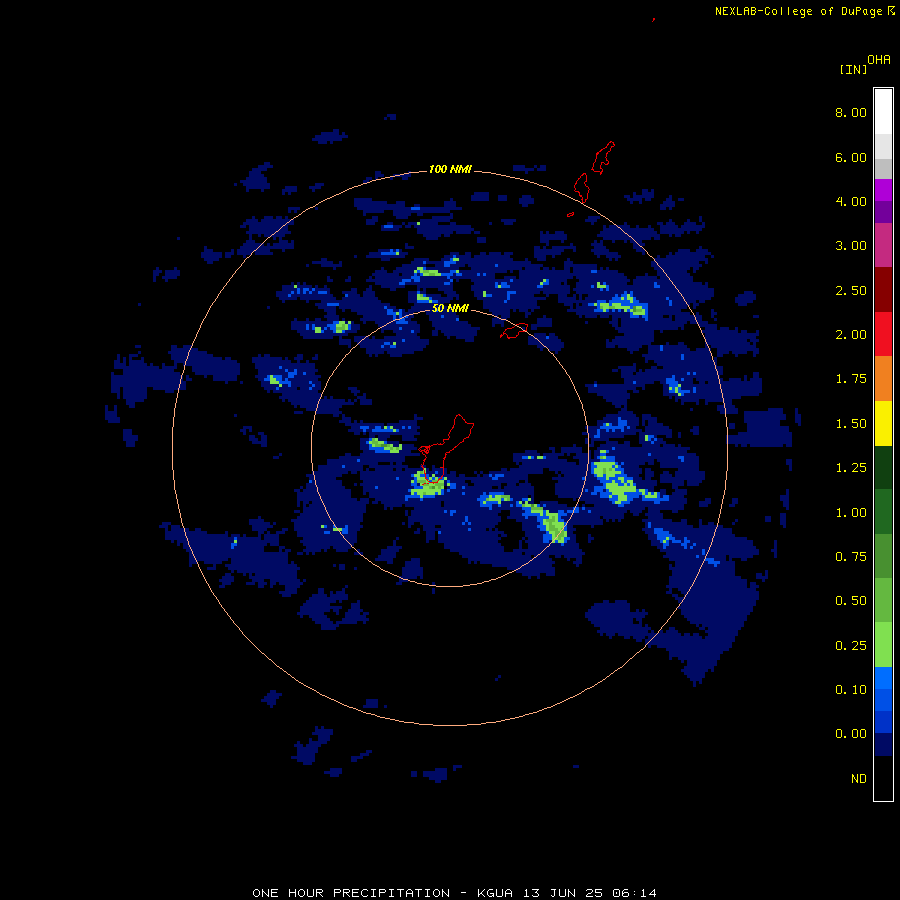Select the 2.50 legend value
The image size is (900, 900).
pos(851,290)
